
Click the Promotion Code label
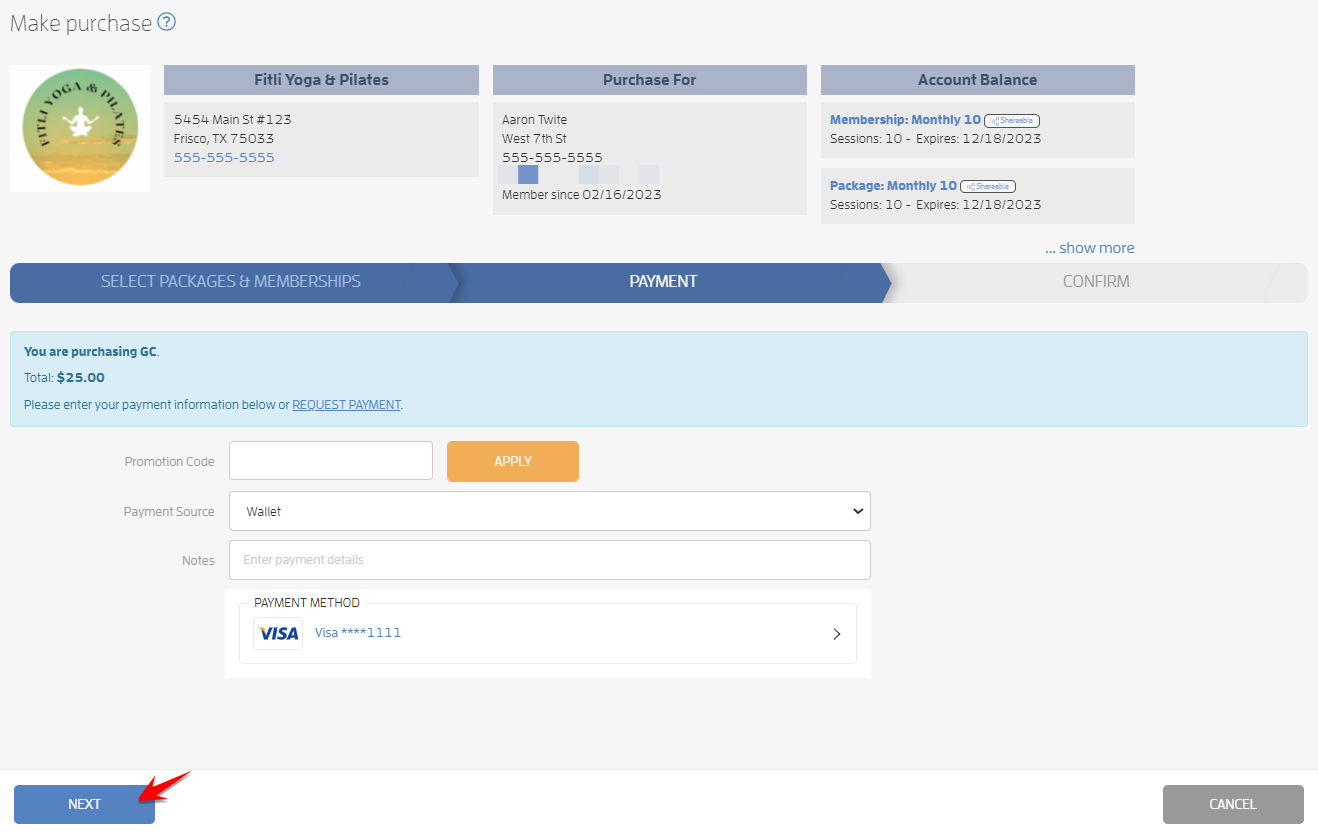click(x=169, y=462)
